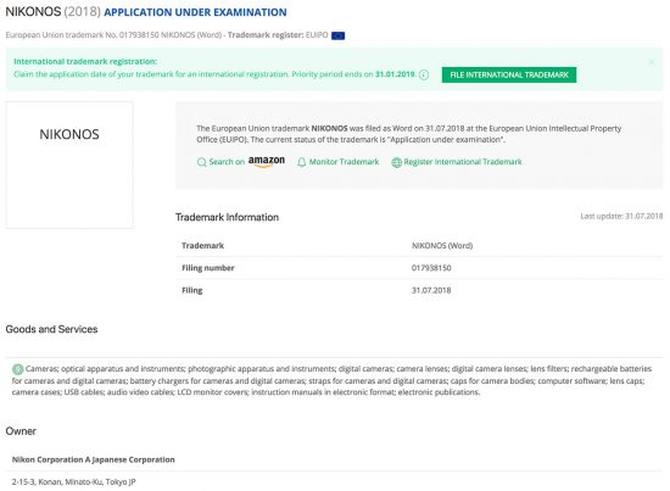The image size is (670, 491).
Task: Click the globe icon for Register International Trademark
Action: (x=396, y=162)
